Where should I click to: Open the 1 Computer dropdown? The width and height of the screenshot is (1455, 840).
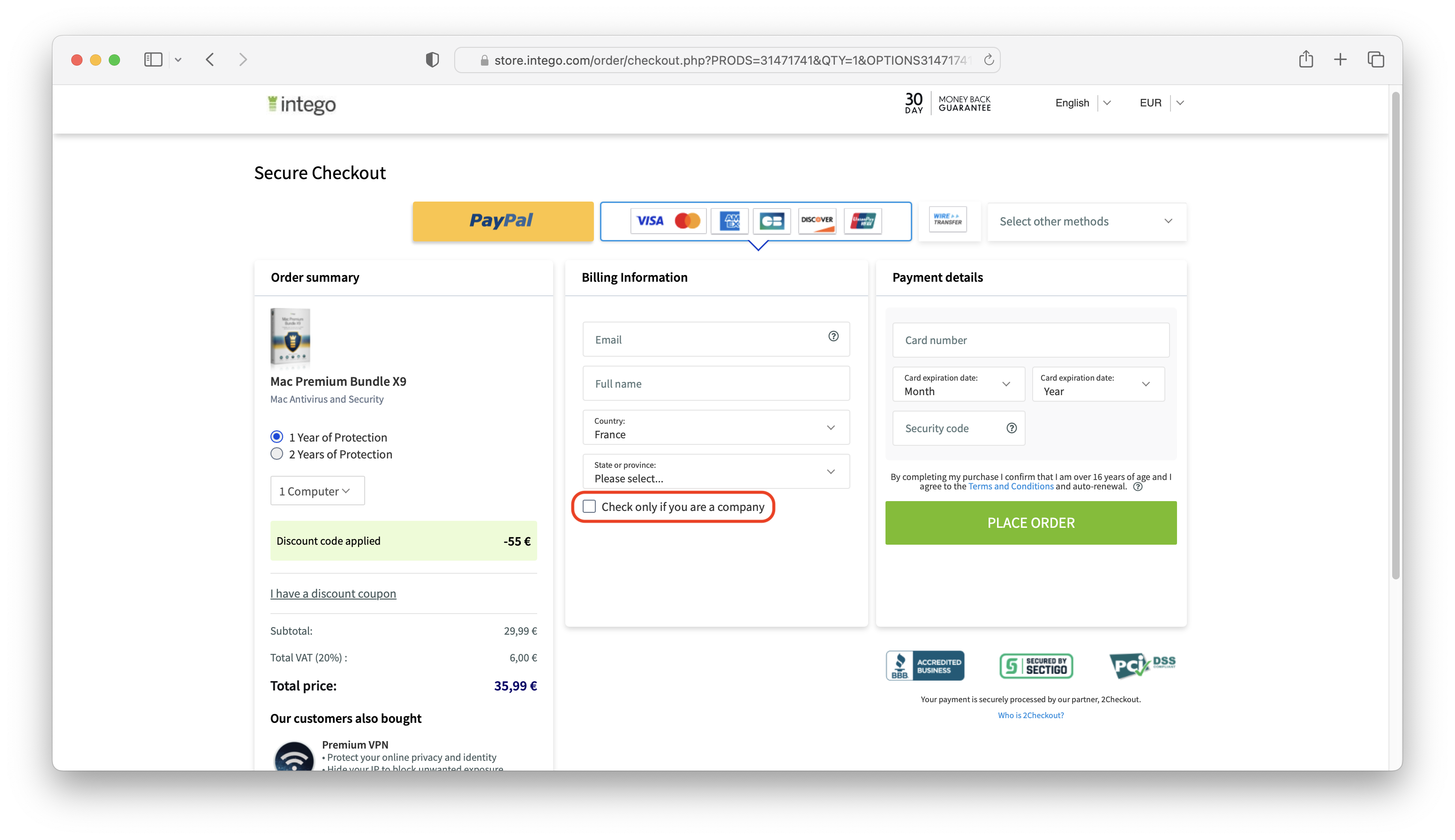point(317,491)
